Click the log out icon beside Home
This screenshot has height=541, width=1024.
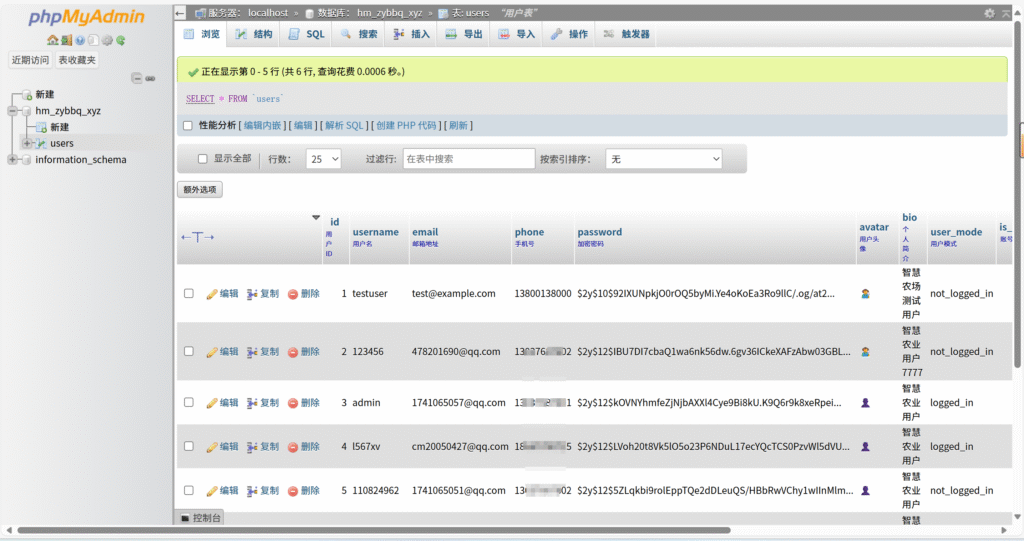click(x=66, y=40)
